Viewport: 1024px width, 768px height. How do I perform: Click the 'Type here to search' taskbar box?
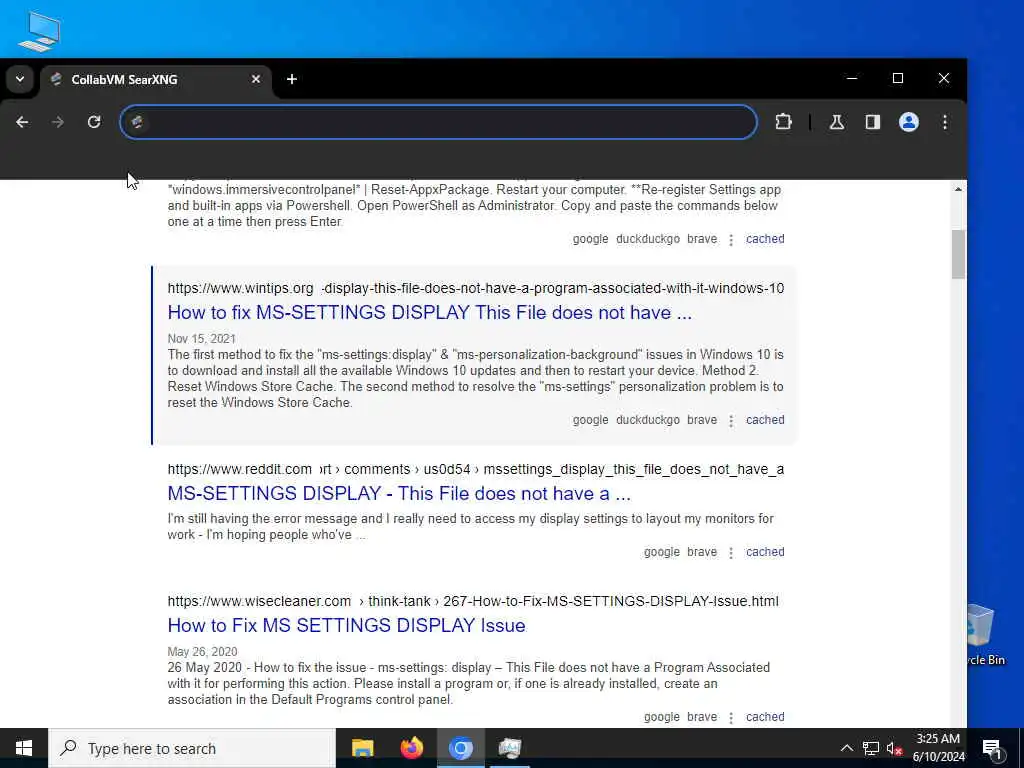pos(192,748)
